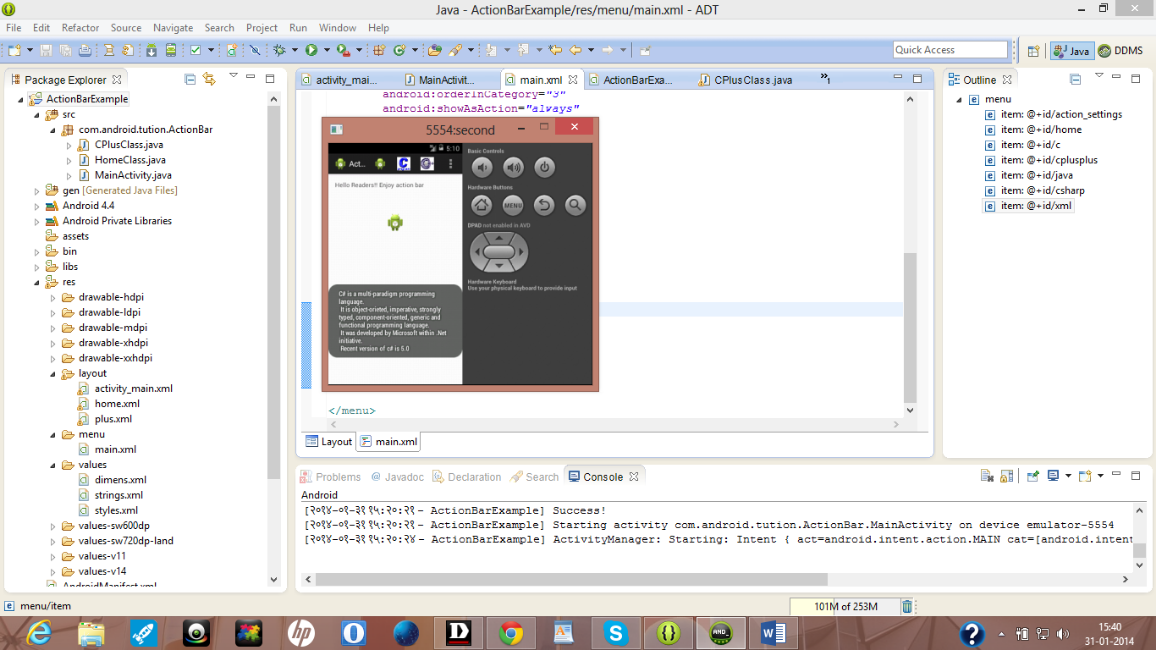Image resolution: width=1156 pixels, height=650 pixels.
Task: Select item @+id/csharp in Outline
Action: [x=1034, y=190]
